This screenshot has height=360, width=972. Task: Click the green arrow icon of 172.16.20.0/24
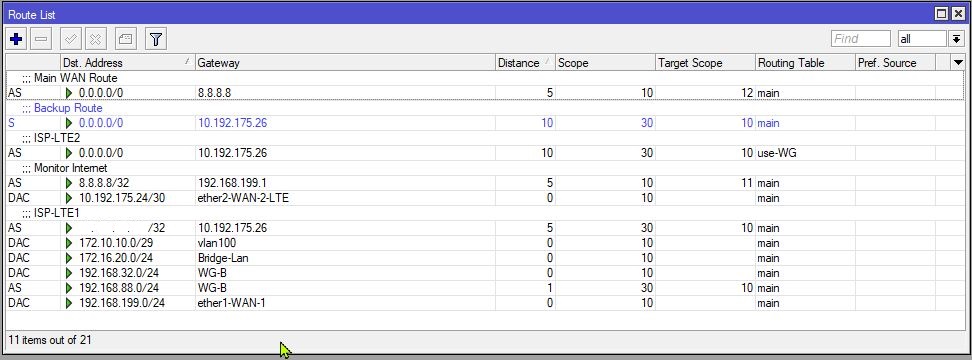coord(69,258)
